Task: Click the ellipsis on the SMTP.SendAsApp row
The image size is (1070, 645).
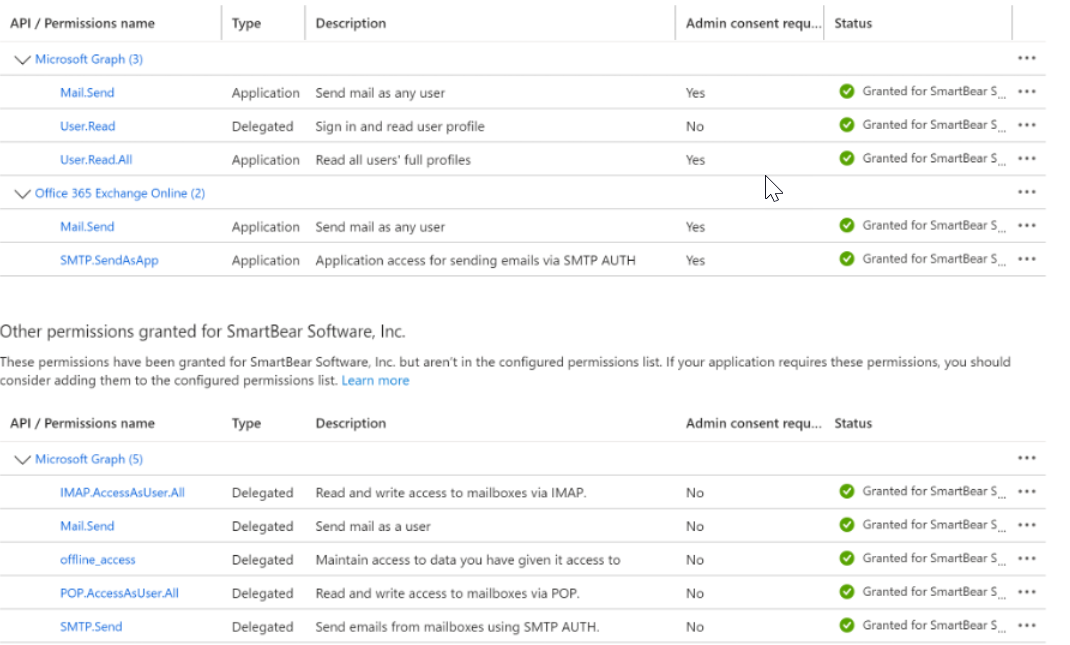Action: pyautogui.click(x=1026, y=259)
